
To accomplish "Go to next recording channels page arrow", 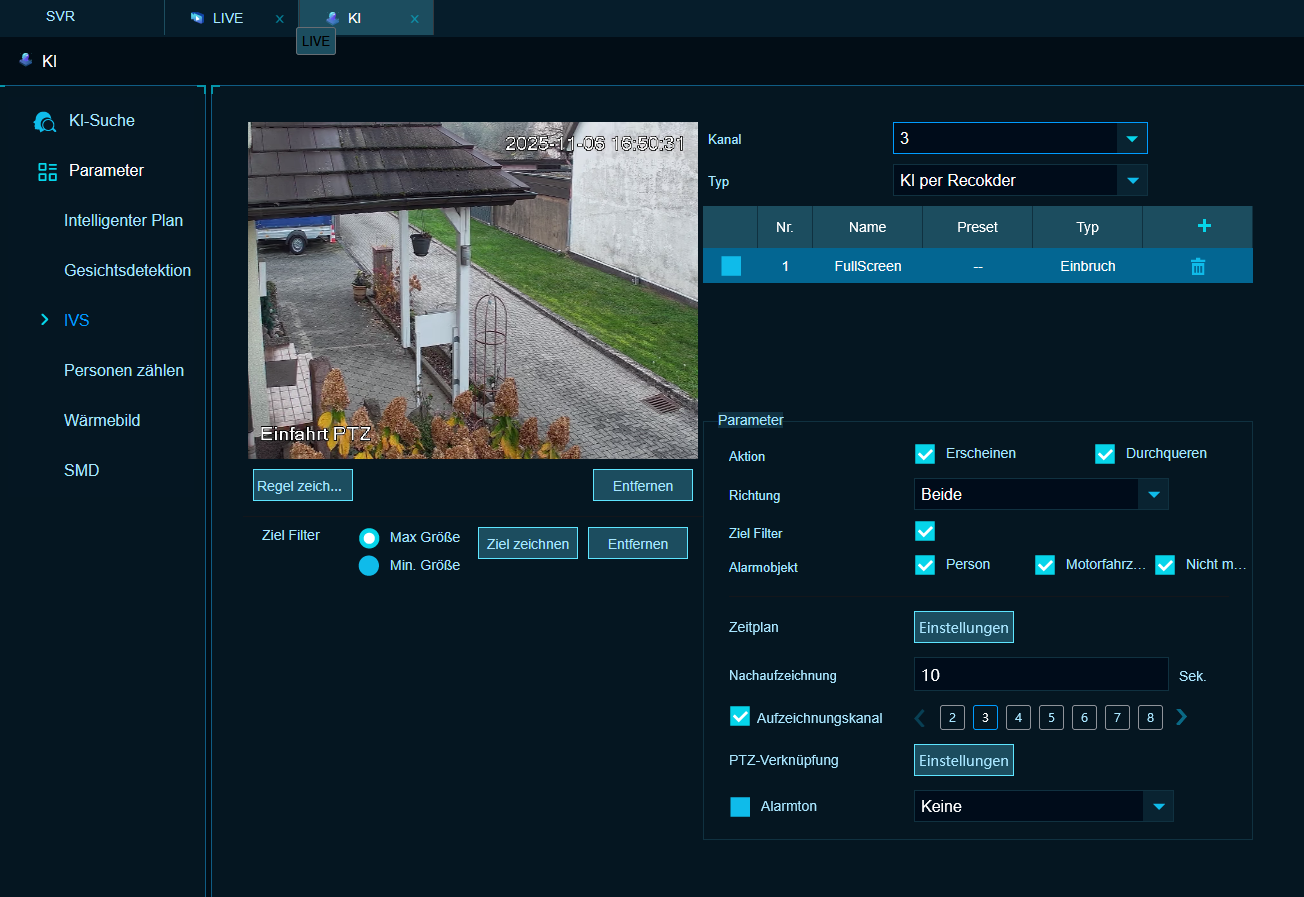I will pos(1182,717).
